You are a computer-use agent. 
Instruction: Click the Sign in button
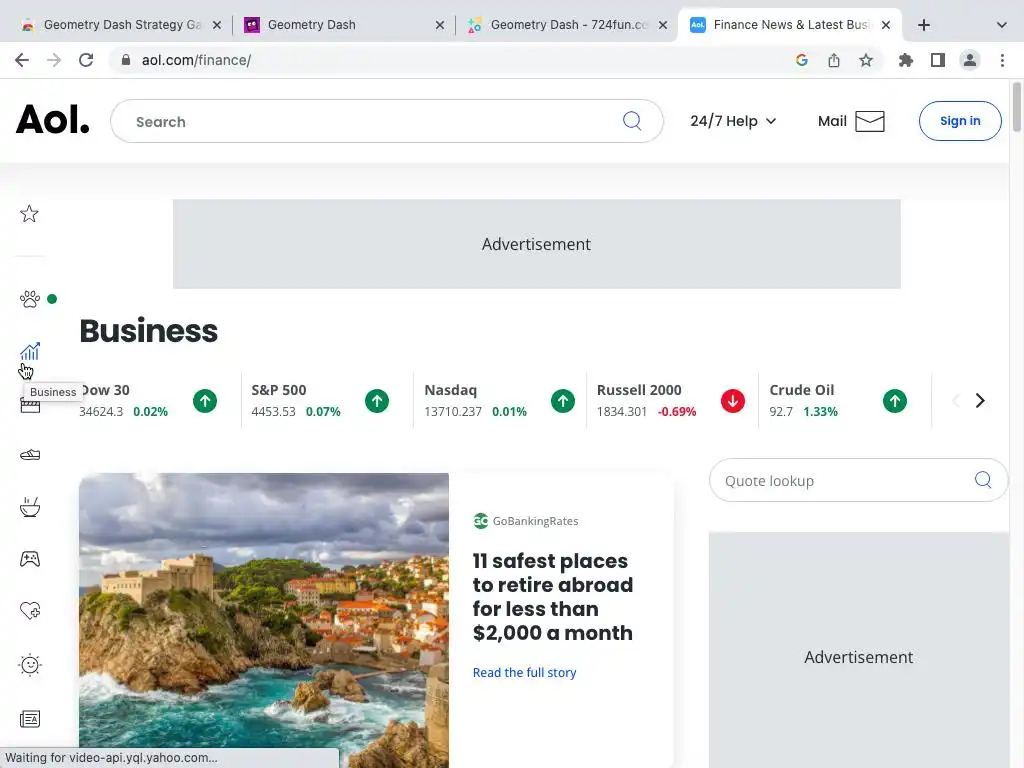[x=960, y=121]
